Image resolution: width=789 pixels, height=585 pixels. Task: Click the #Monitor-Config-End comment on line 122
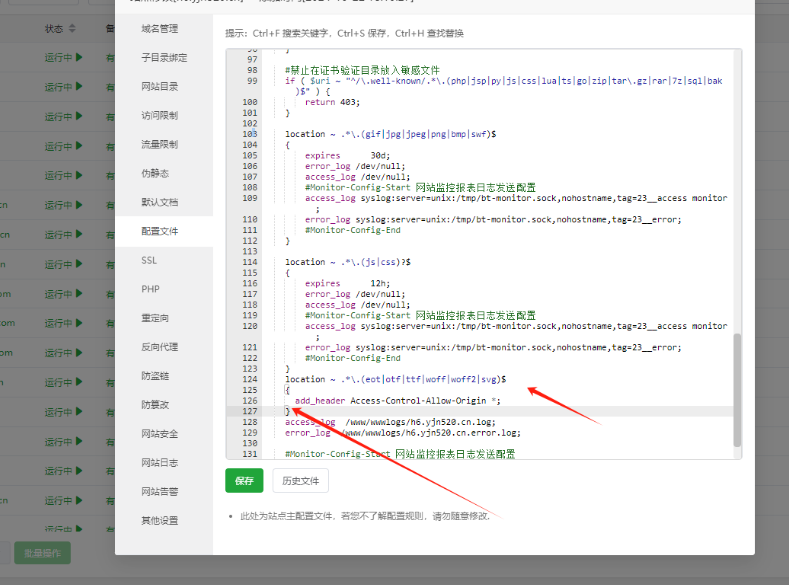pyautogui.click(x=353, y=358)
